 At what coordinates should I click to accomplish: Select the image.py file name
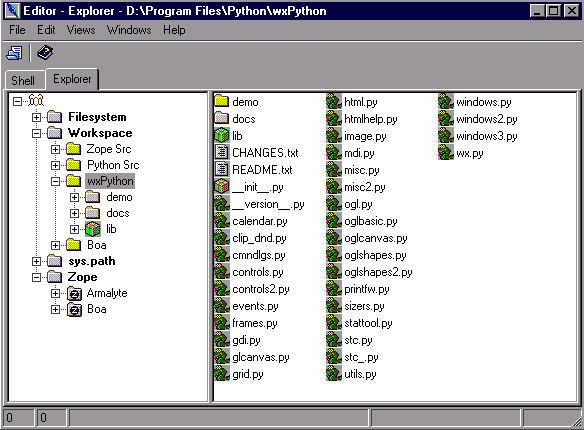tap(365, 136)
